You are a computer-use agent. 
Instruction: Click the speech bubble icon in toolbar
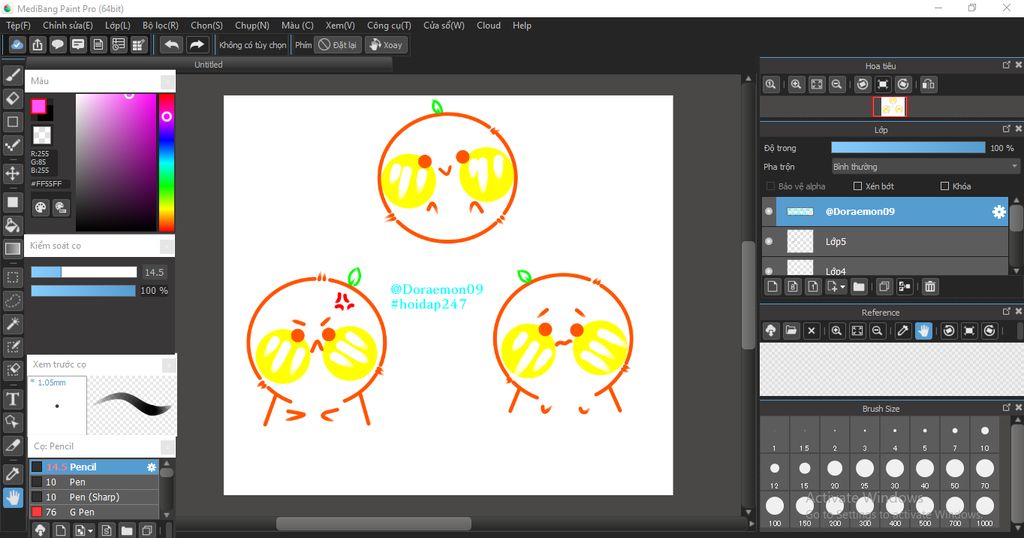click(x=57, y=44)
